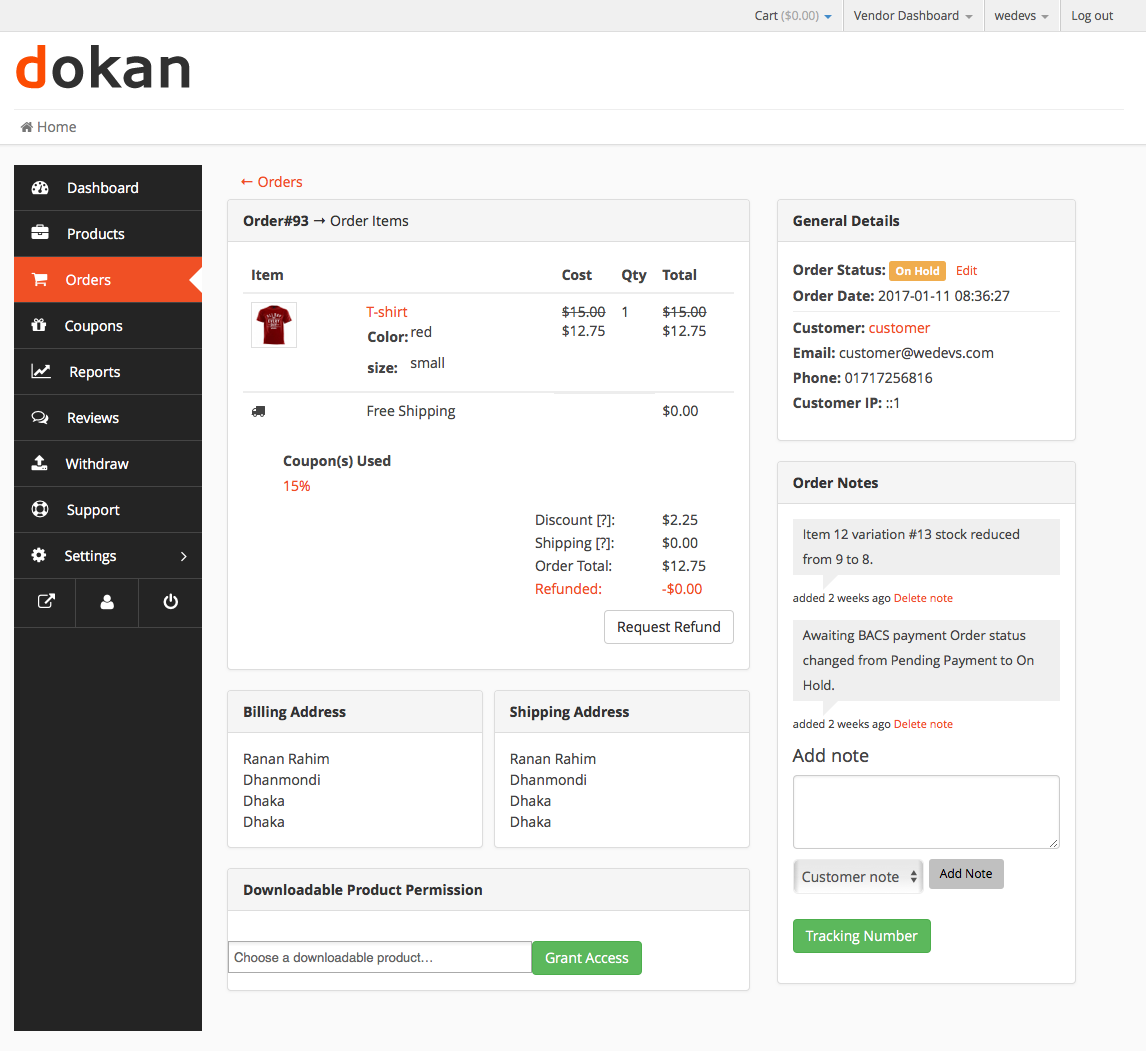The height and width of the screenshot is (1051, 1146).
Task: Click the Home icon in breadcrumb
Action: (26, 127)
